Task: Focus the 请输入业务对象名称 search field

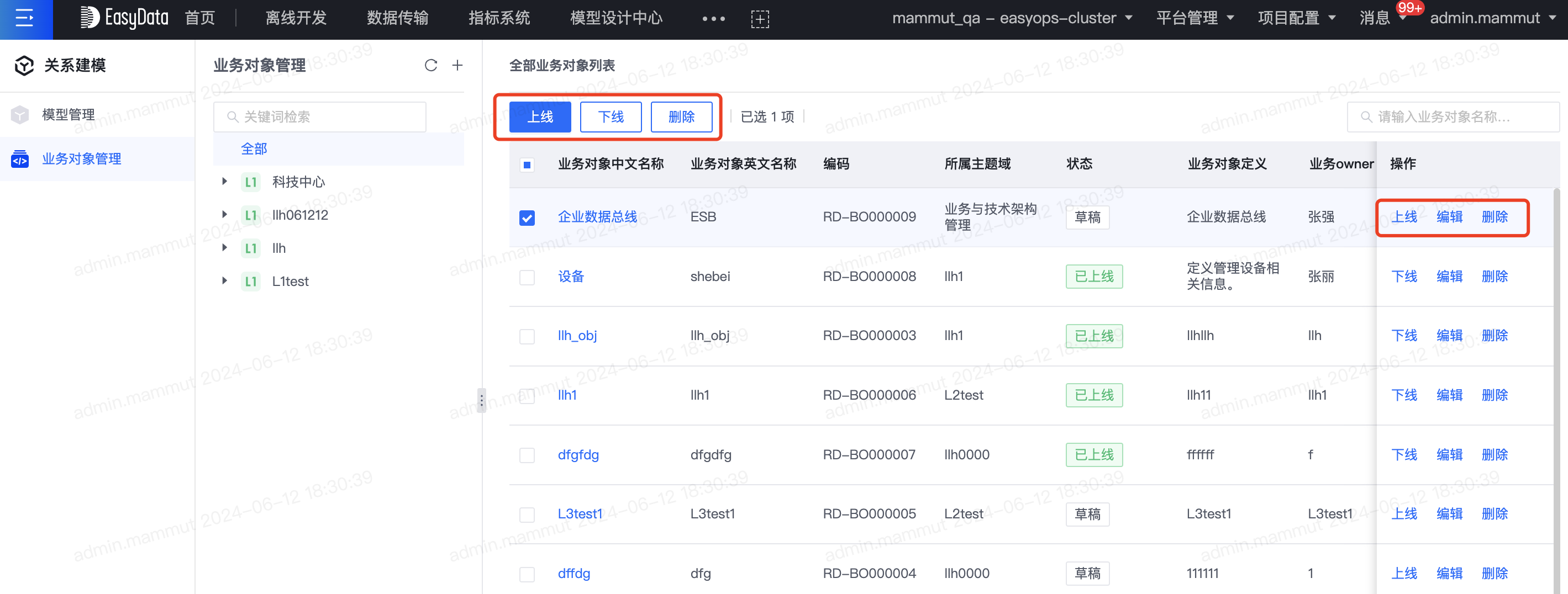Action: [1453, 116]
